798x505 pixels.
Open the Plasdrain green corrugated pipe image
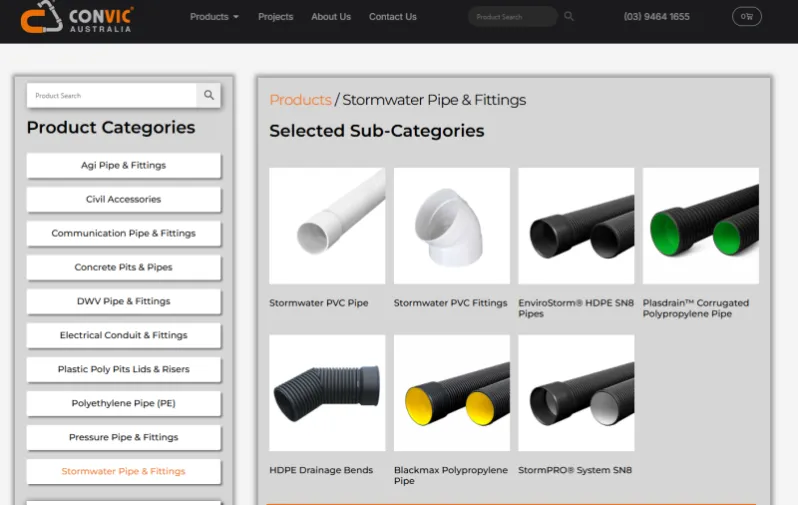(x=701, y=226)
